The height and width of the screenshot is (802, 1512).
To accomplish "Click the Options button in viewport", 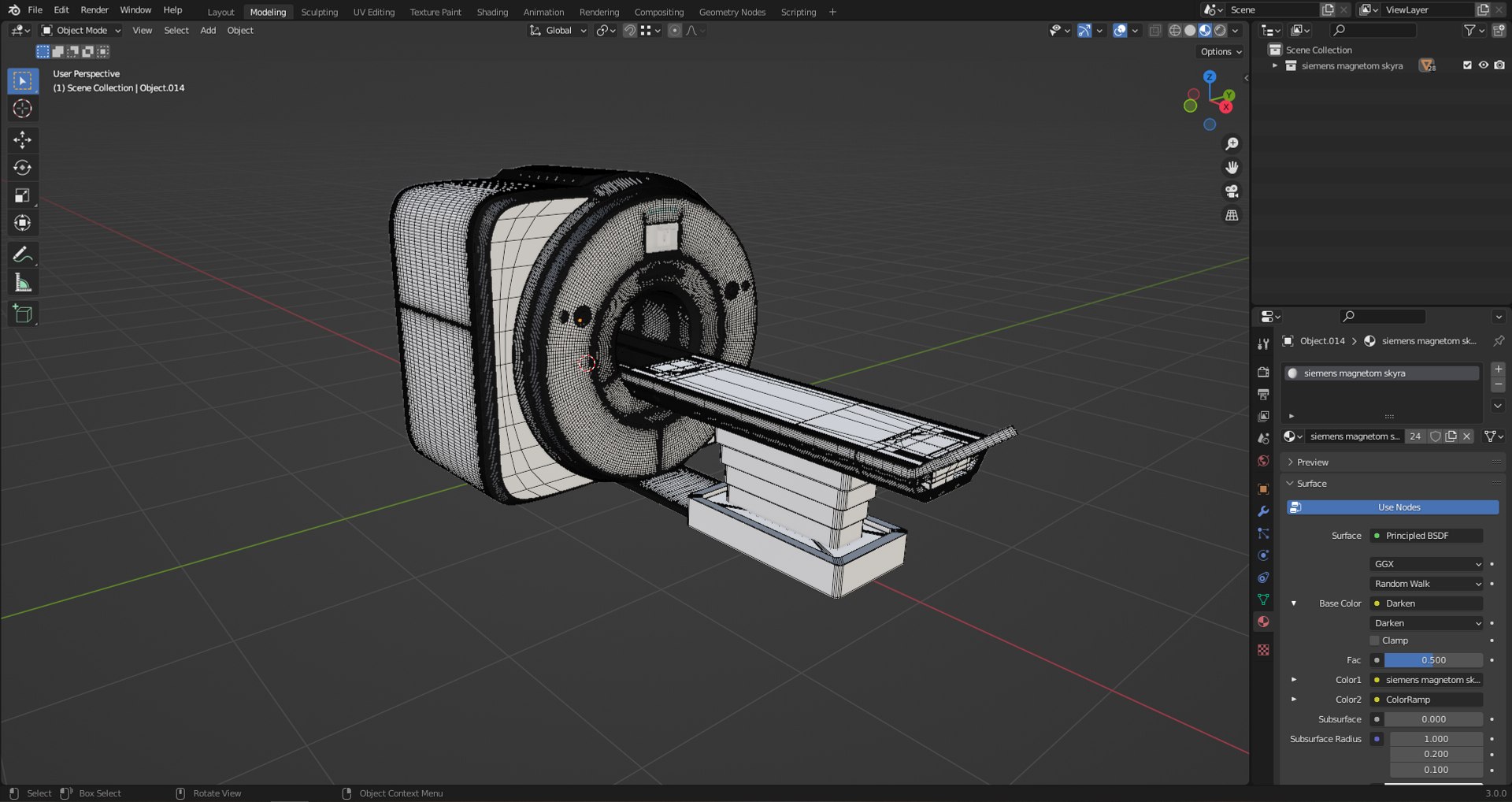I will pyautogui.click(x=1221, y=52).
